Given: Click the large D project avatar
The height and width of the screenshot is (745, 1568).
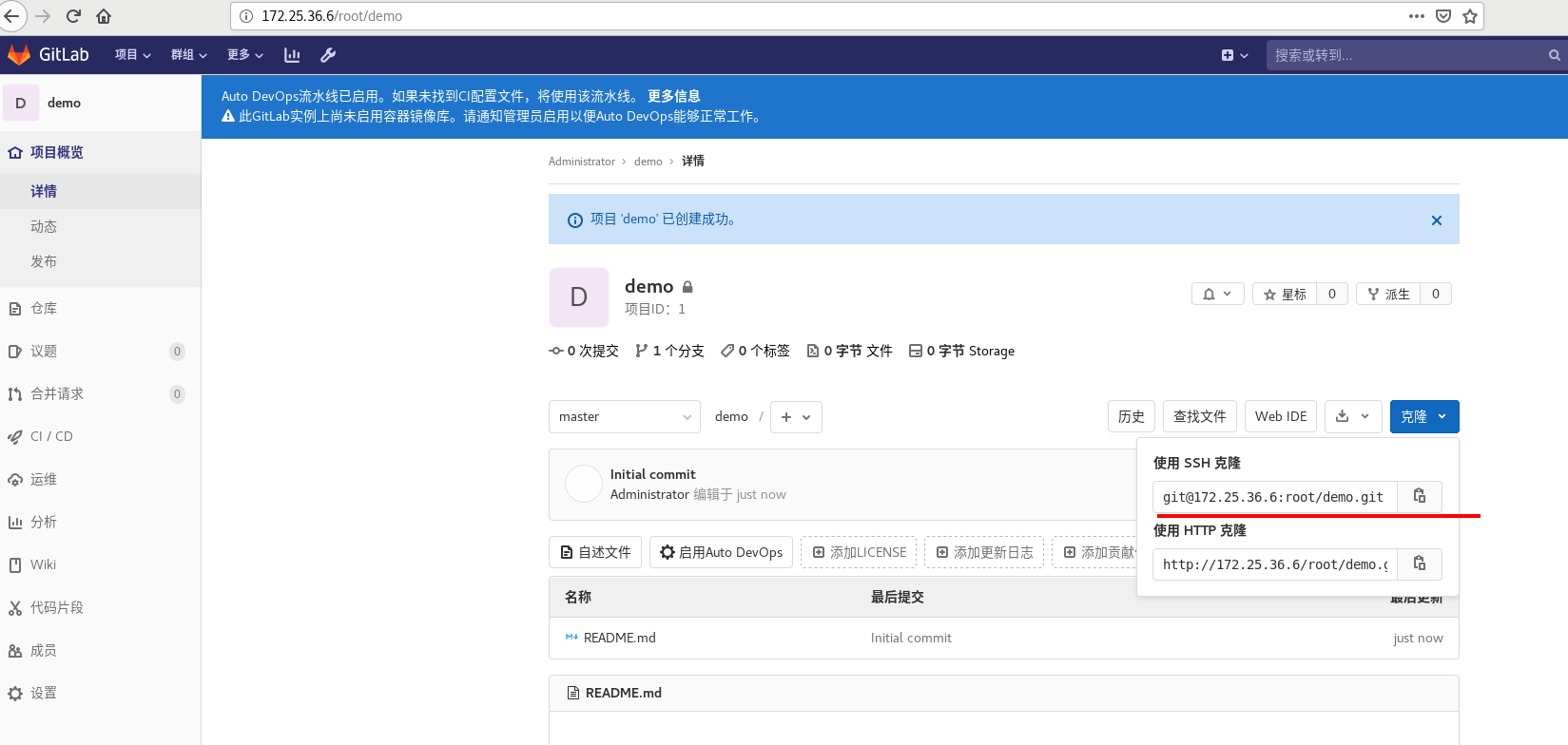Looking at the screenshot, I should (579, 297).
